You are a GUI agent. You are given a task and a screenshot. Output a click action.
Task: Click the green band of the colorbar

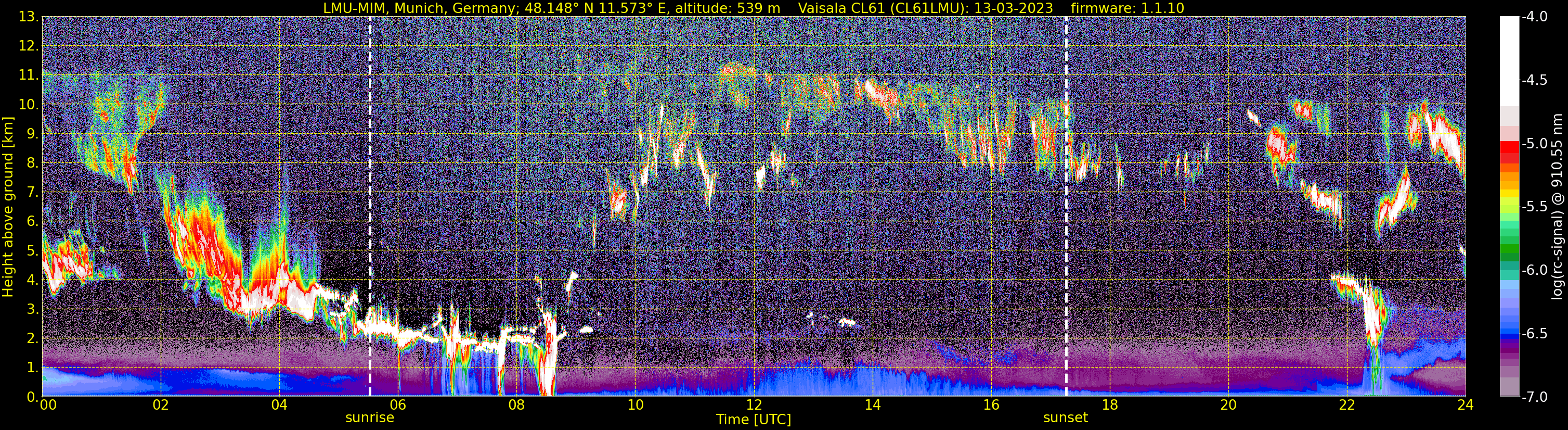click(x=1510, y=248)
